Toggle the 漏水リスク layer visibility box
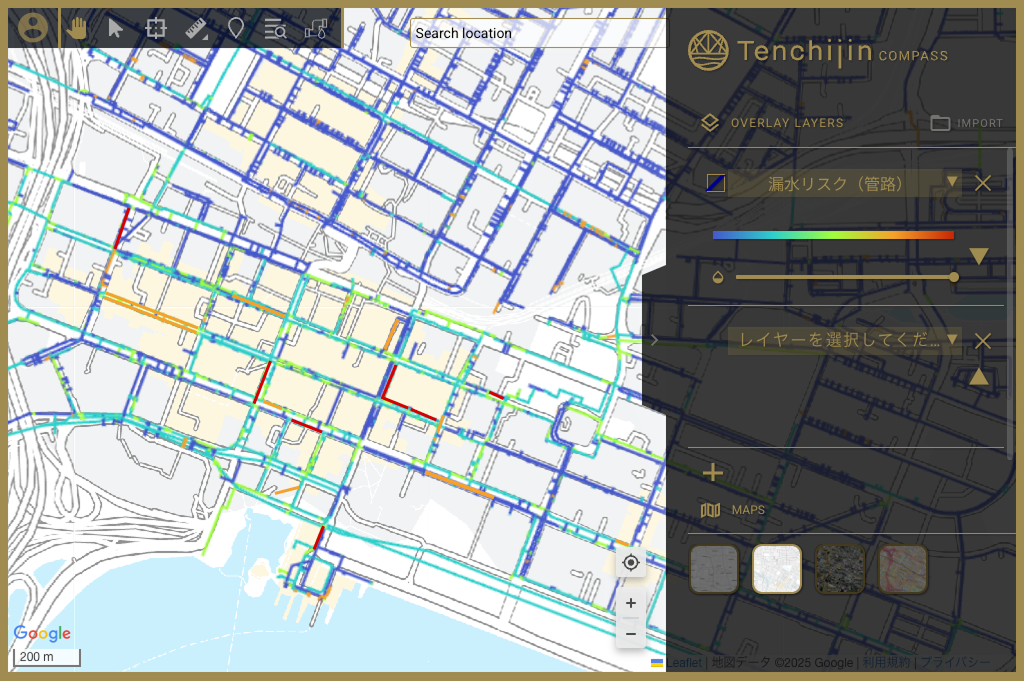Image resolution: width=1024 pixels, height=681 pixels. tap(716, 183)
